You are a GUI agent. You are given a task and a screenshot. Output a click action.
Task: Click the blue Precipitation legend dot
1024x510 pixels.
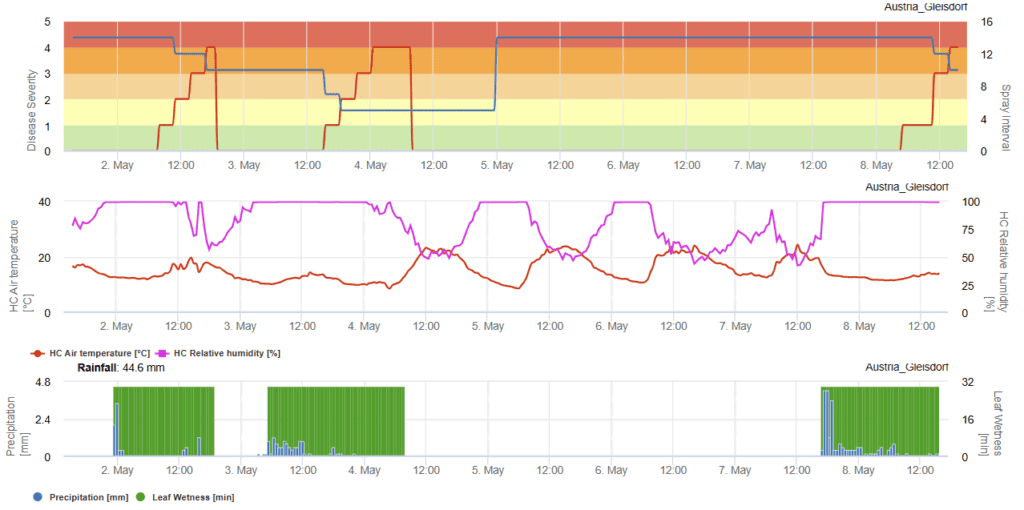pyautogui.click(x=37, y=496)
